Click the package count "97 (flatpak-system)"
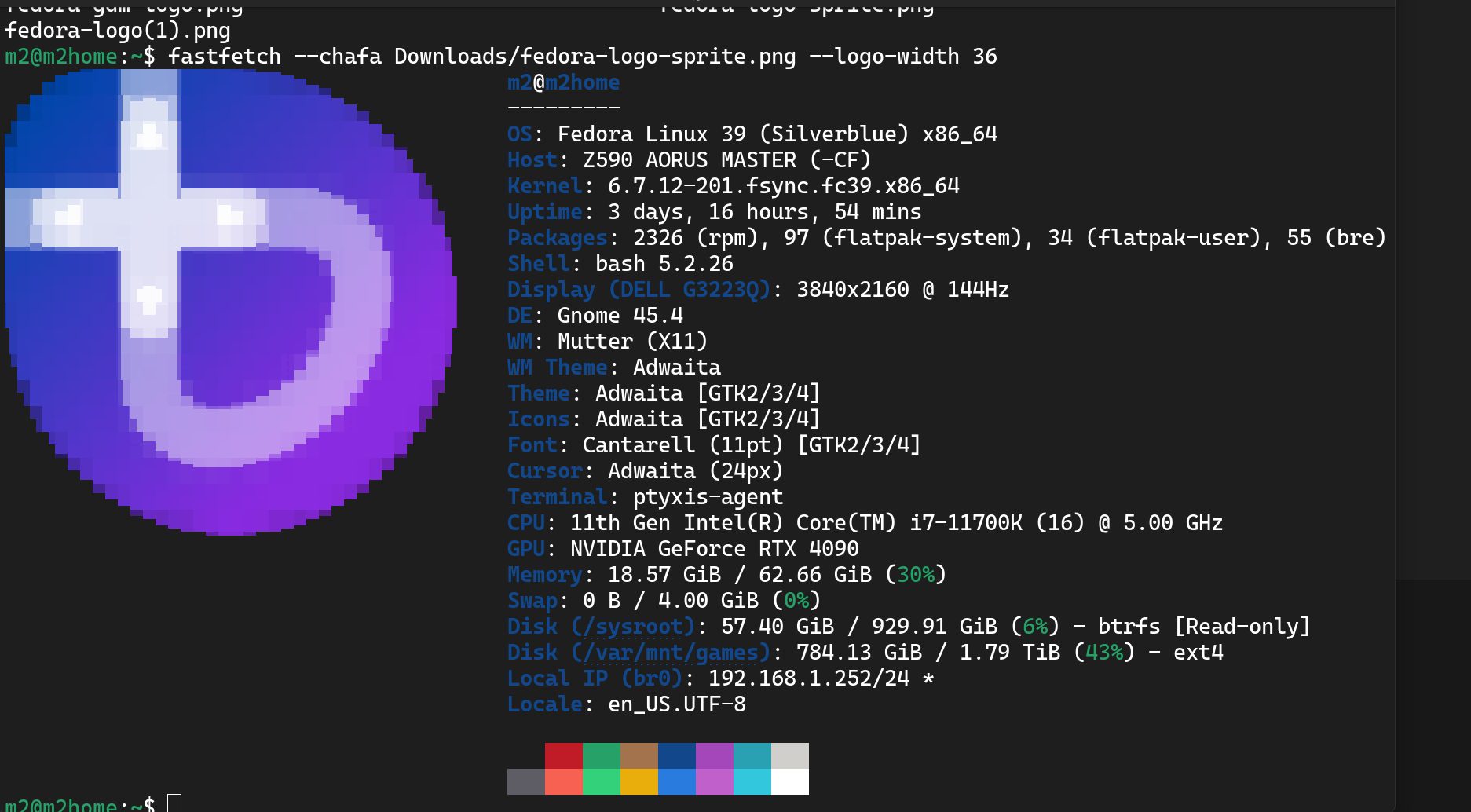The image size is (1471, 812). (x=903, y=238)
